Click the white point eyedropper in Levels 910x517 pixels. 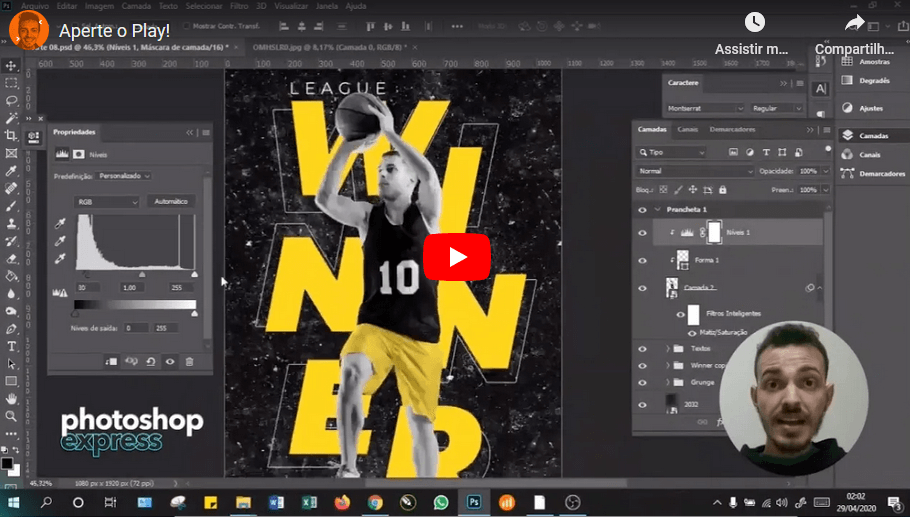pyautogui.click(x=60, y=259)
